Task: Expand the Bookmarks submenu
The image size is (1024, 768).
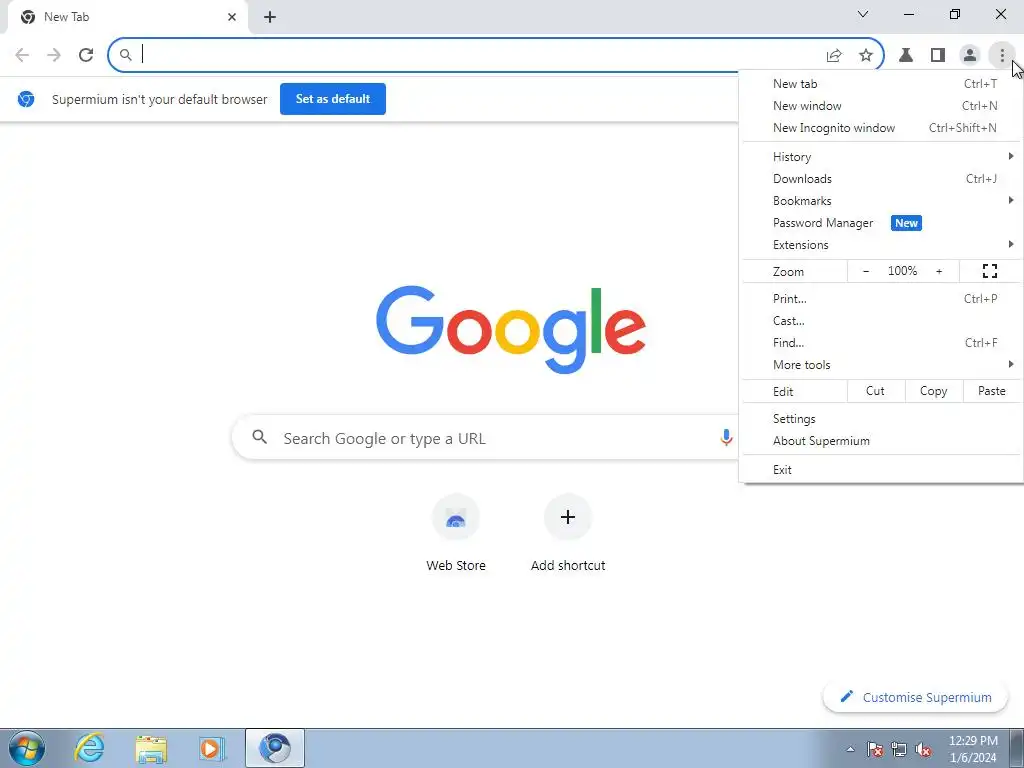Action: point(882,200)
